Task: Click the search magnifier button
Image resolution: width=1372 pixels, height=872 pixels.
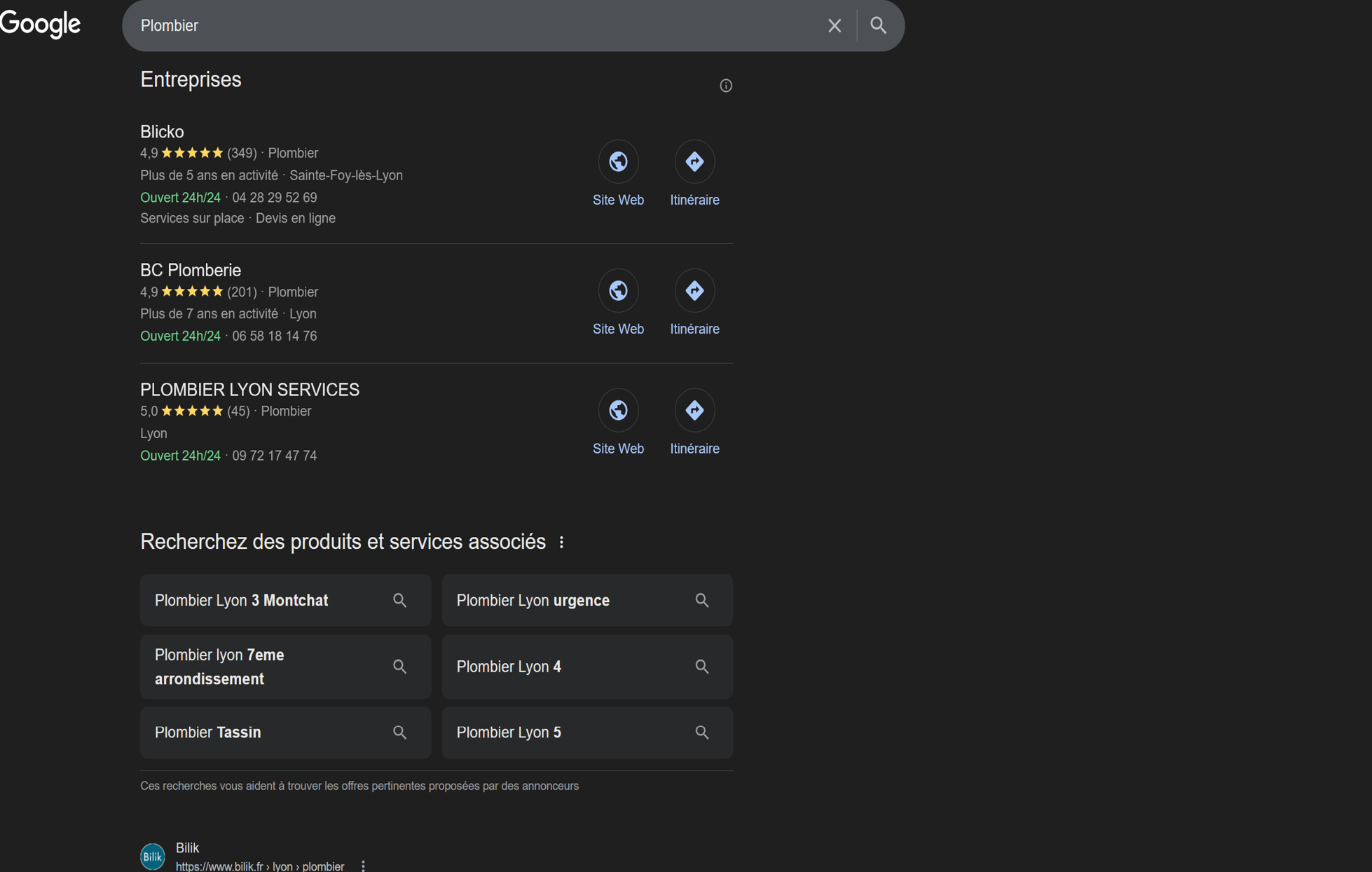Action: (x=878, y=26)
